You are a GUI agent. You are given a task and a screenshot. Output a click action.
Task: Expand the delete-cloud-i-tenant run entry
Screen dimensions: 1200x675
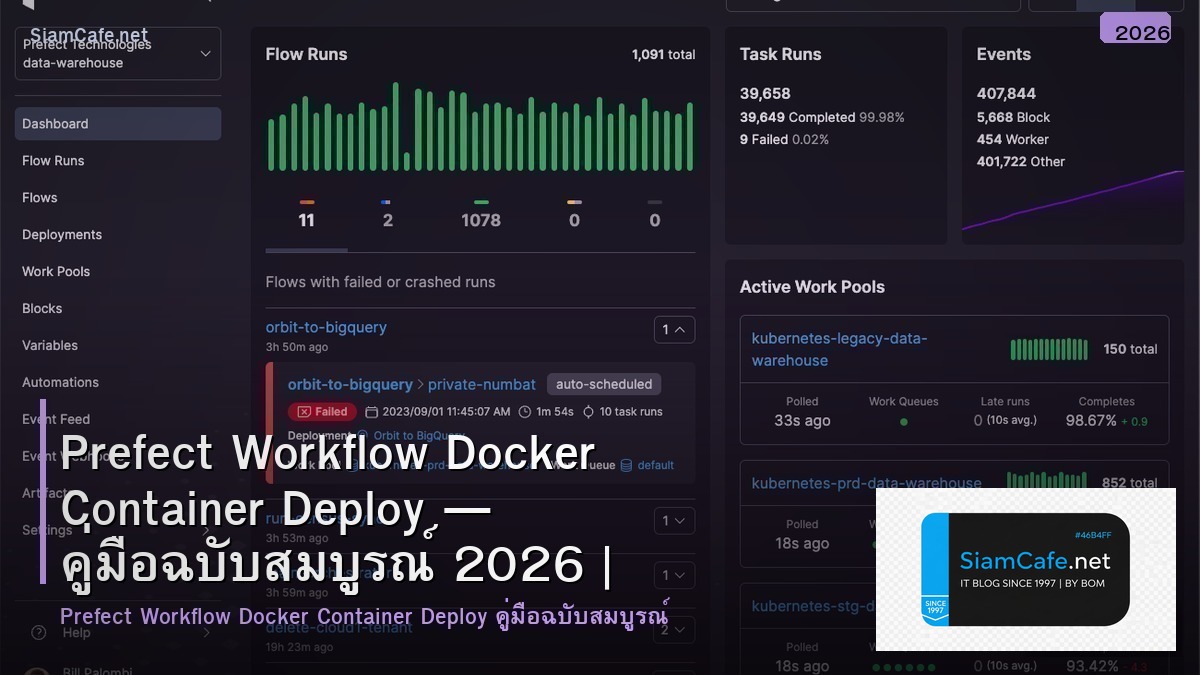pyautogui.click(x=674, y=630)
